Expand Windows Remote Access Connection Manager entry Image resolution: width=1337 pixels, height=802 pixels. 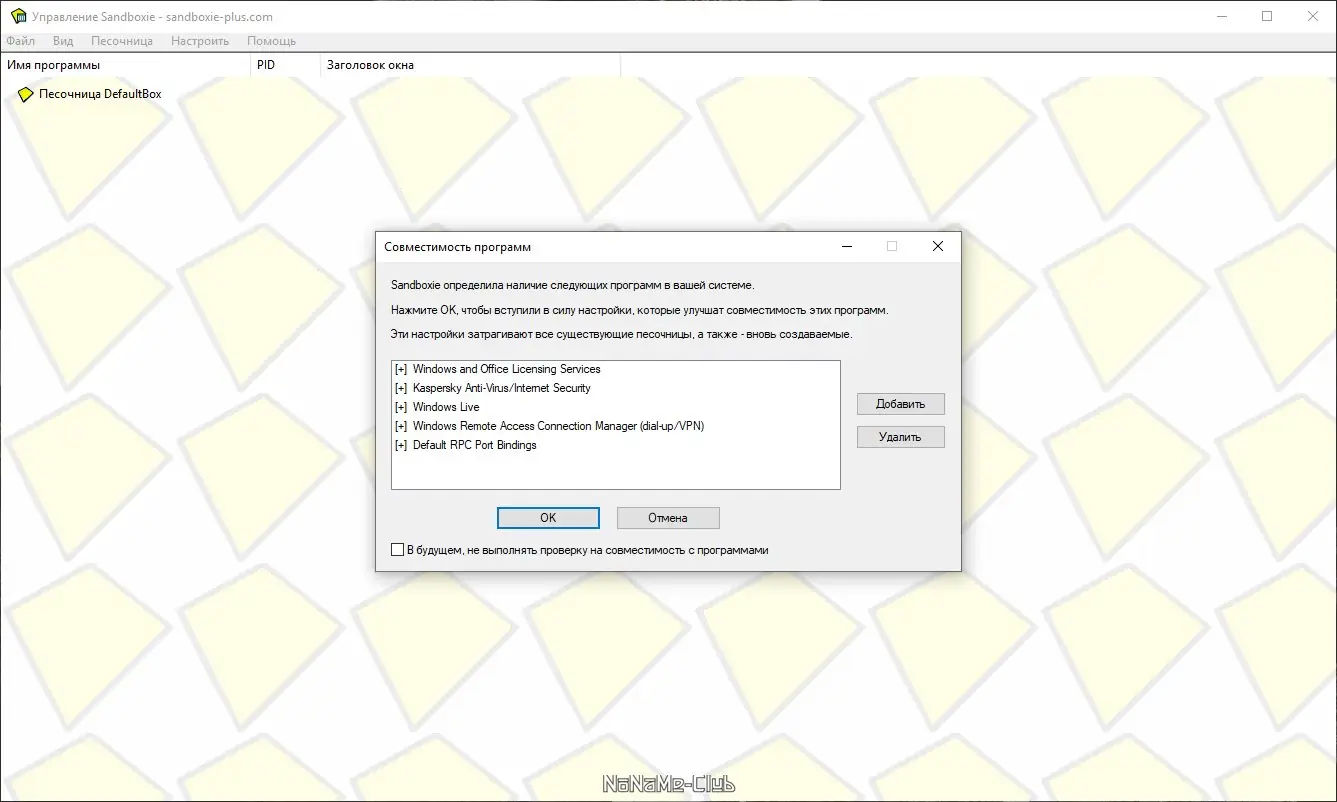point(401,426)
